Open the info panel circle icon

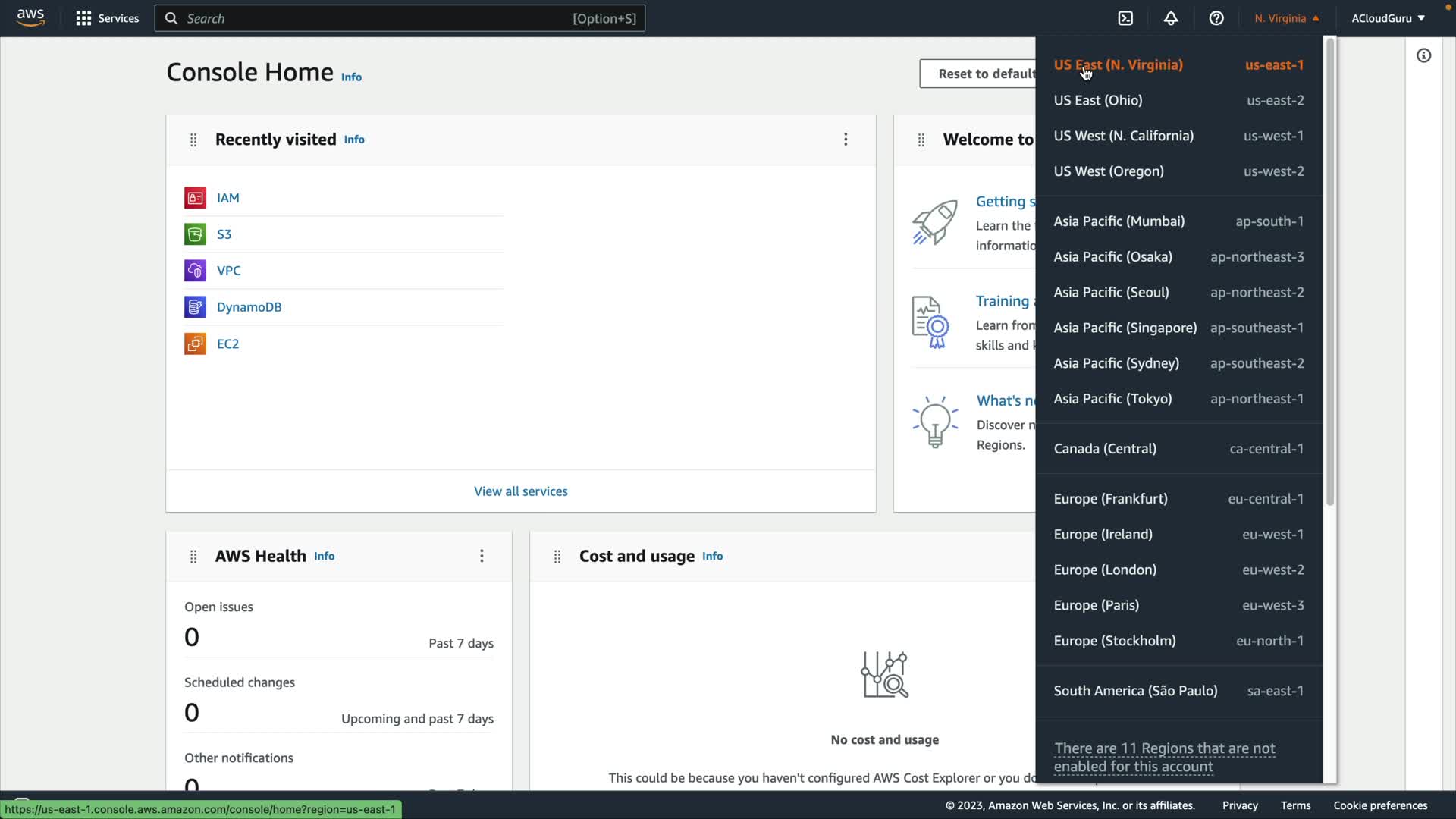(1423, 55)
